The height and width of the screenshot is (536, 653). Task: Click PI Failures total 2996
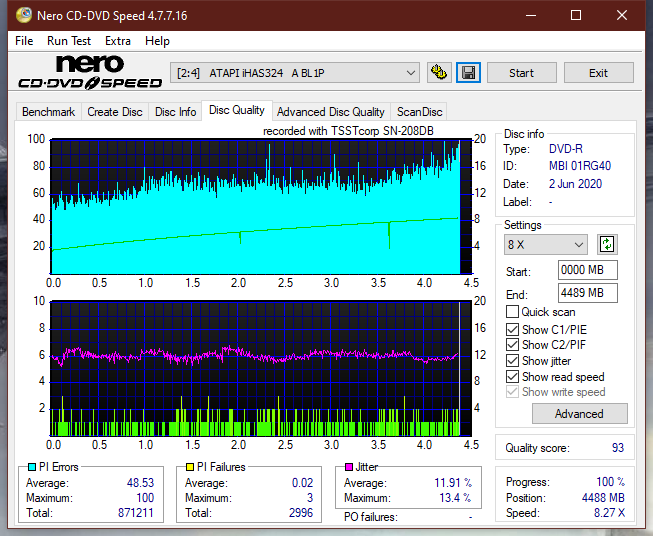[301, 513]
